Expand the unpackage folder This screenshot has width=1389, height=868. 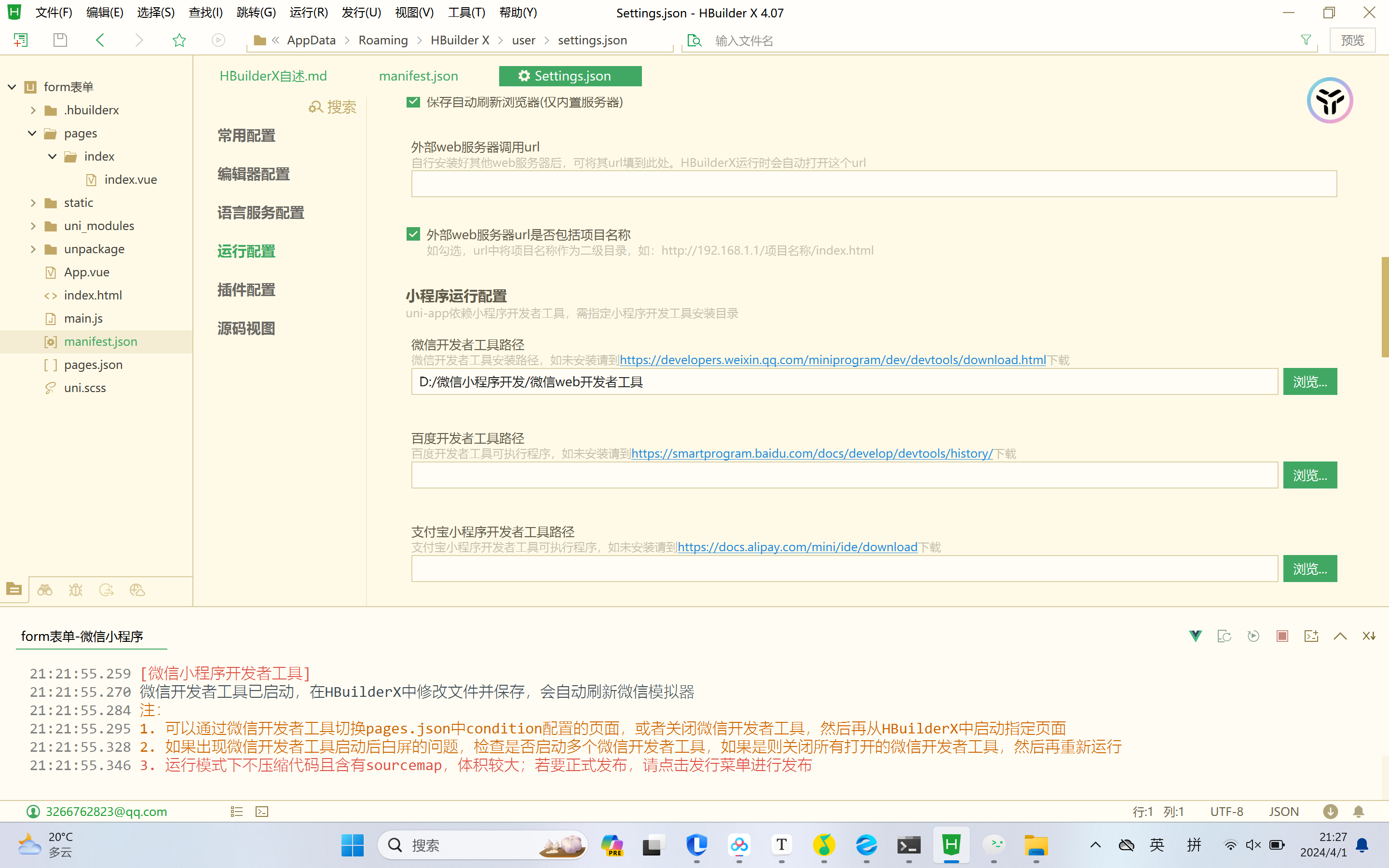click(33, 249)
